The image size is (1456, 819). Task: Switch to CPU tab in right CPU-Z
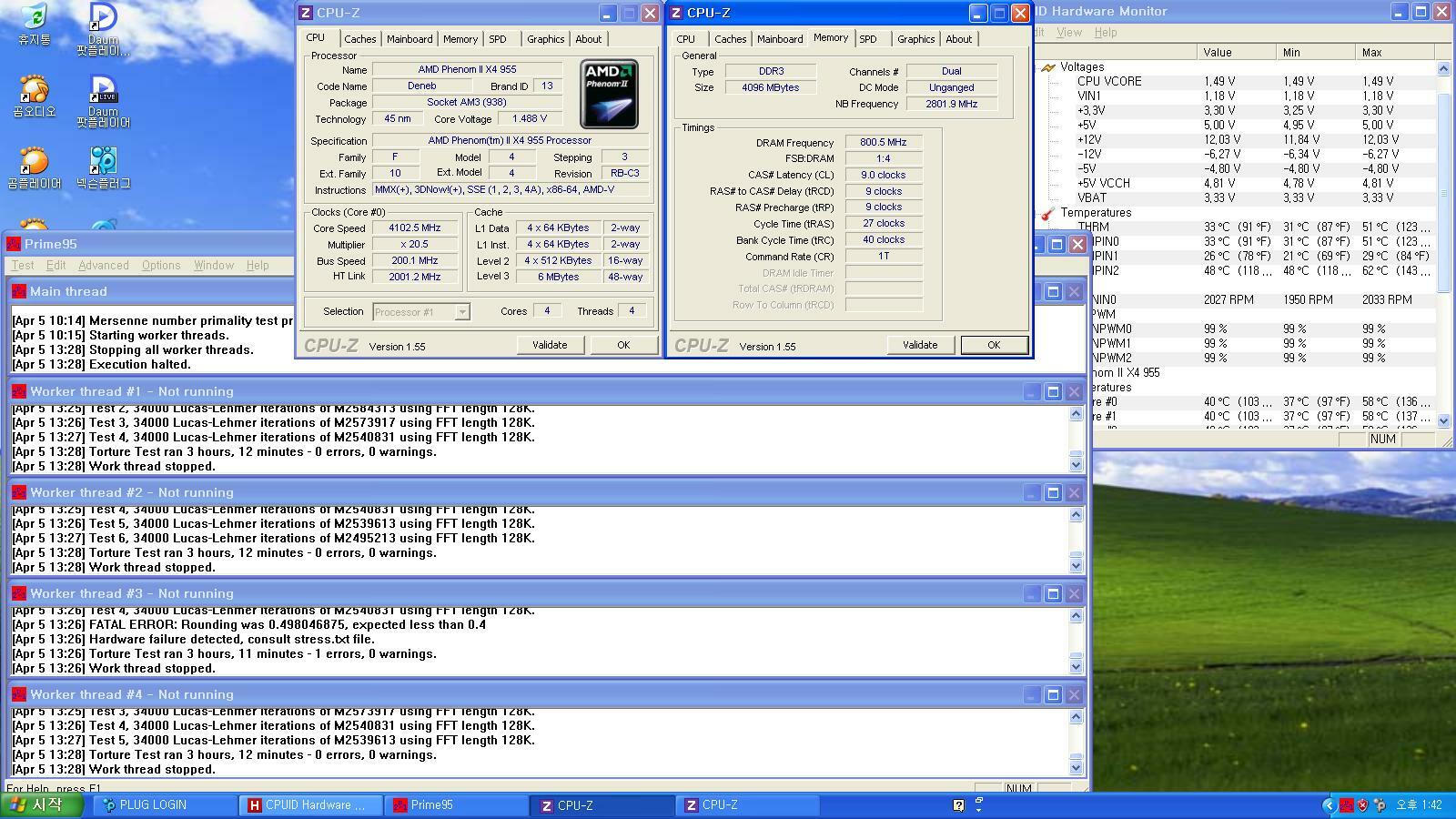click(686, 39)
